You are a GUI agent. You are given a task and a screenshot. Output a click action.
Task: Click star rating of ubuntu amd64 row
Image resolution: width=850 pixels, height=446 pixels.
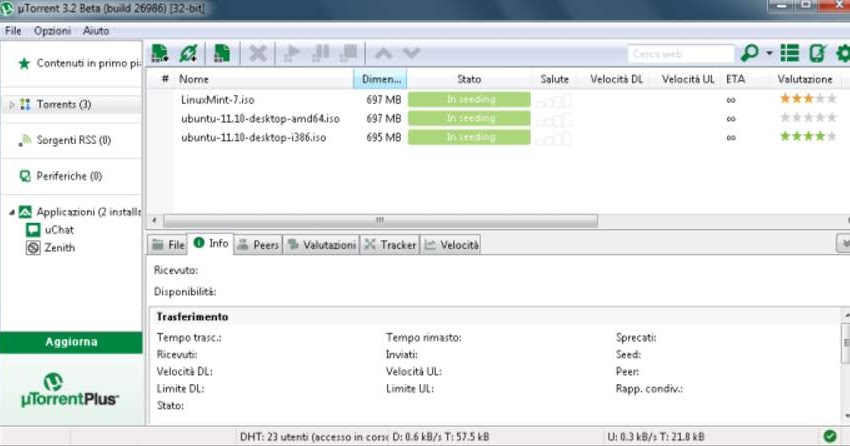[x=808, y=118]
